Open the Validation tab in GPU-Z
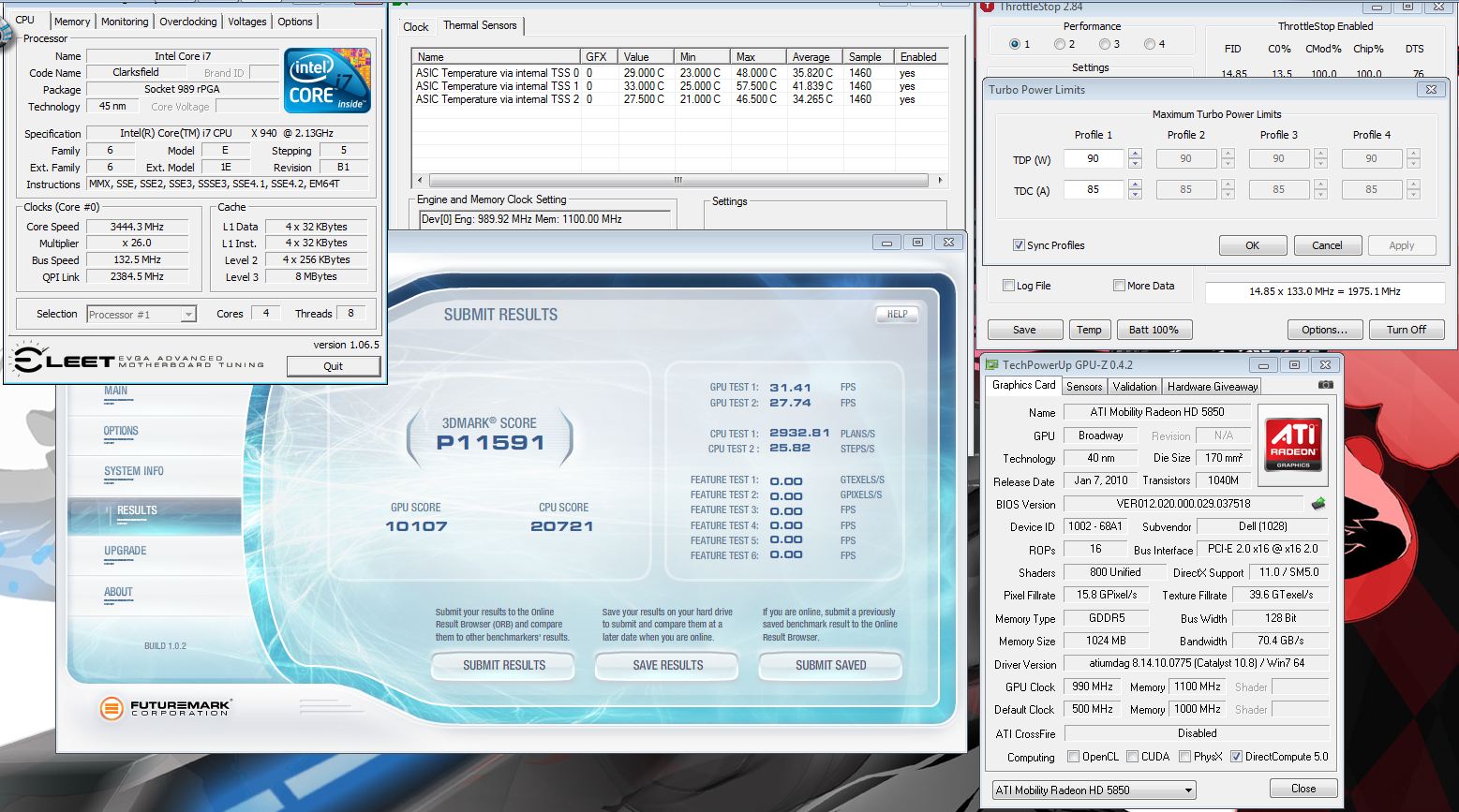 pyautogui.click(x=1135, y=387)
